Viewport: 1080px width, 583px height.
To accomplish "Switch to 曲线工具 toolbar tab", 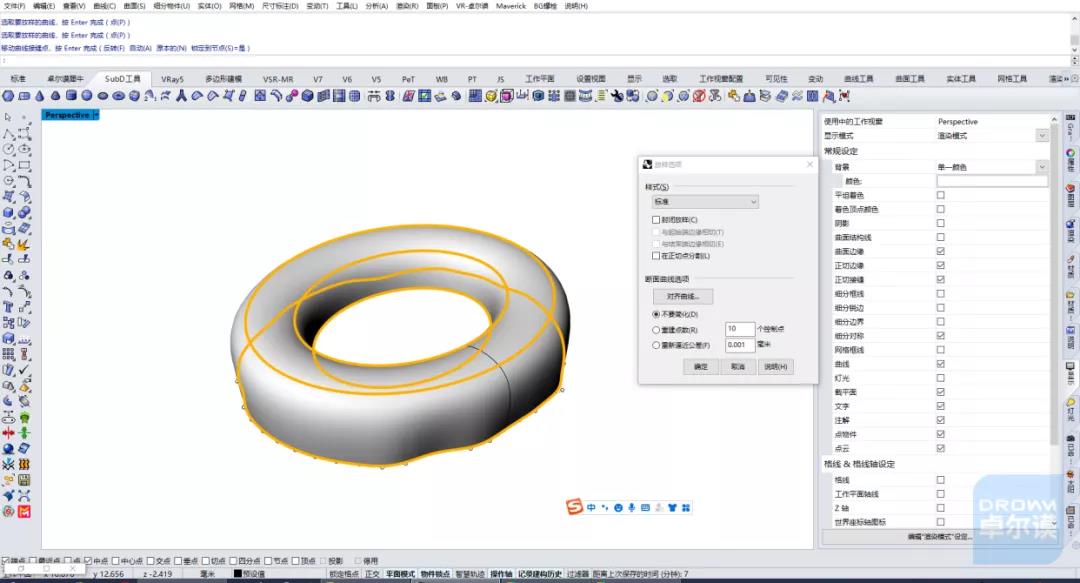I will [x=859, y=79].
